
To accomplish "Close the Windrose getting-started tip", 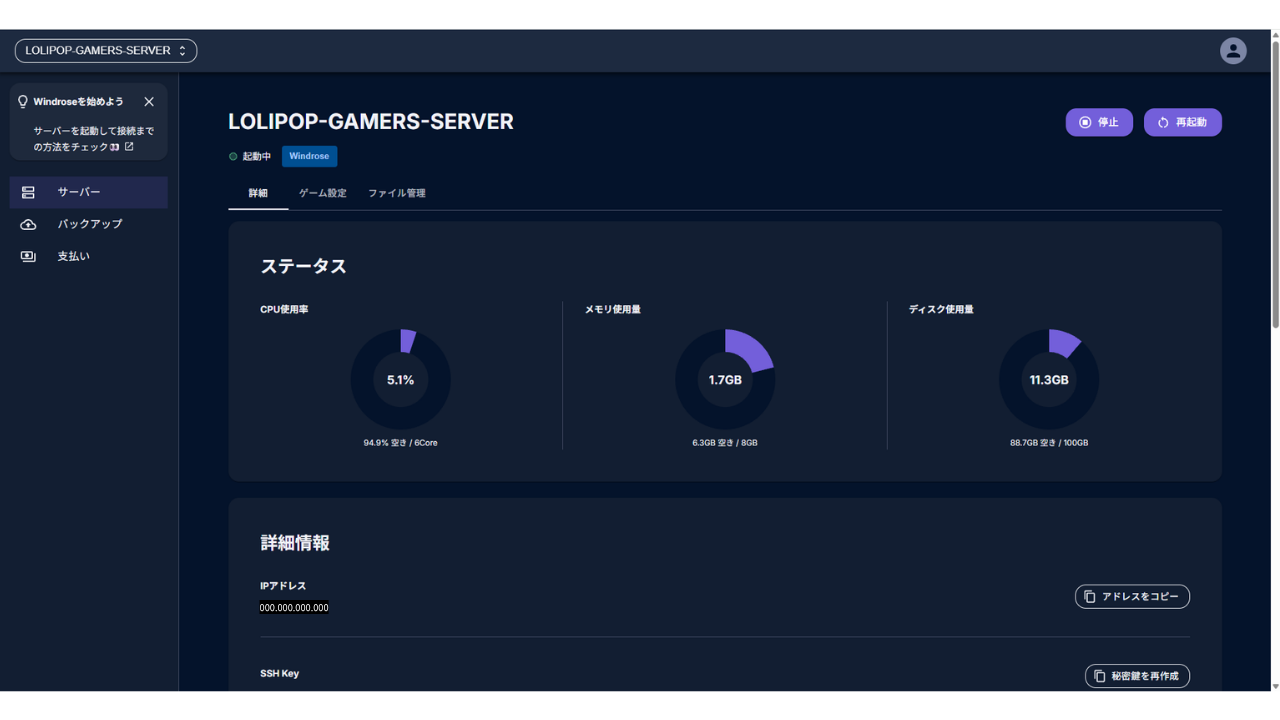I will pos(149,102).
